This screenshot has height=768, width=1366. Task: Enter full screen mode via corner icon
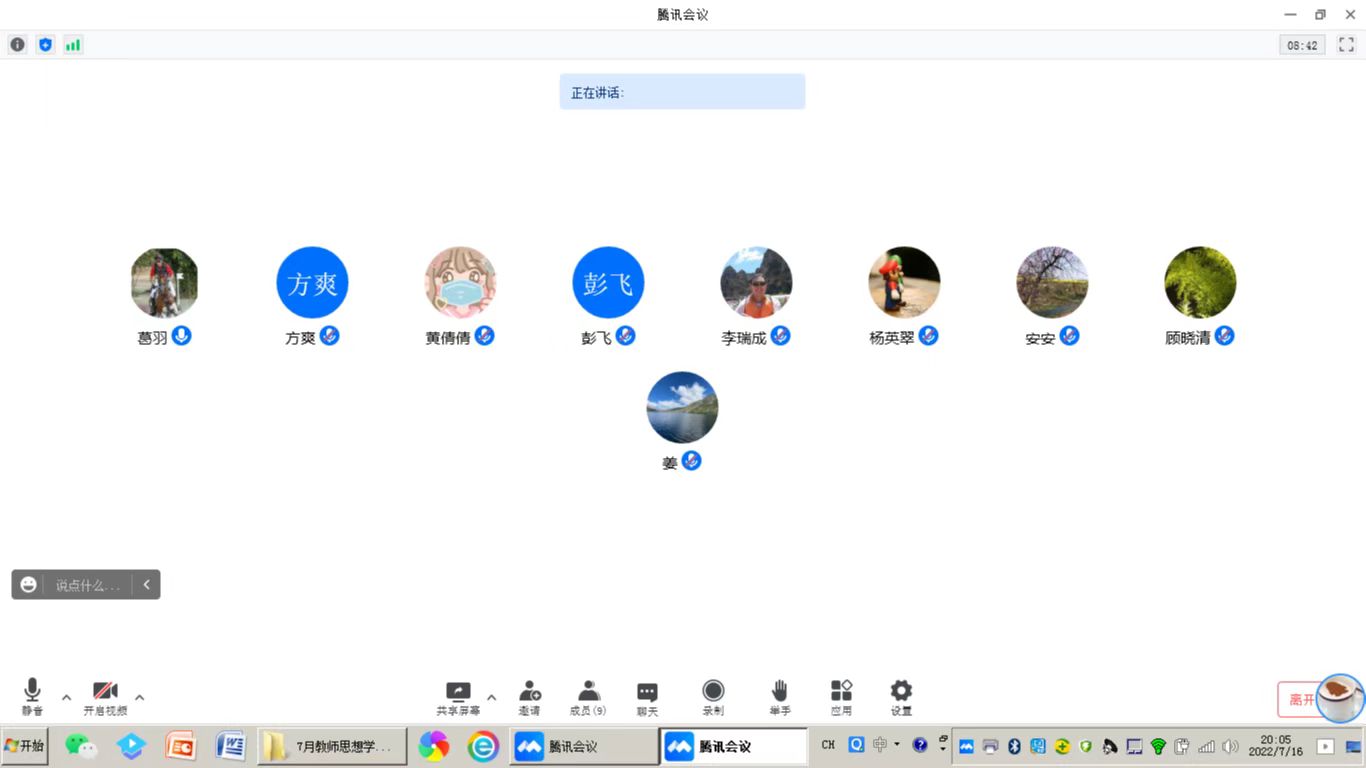[1346, 45]
